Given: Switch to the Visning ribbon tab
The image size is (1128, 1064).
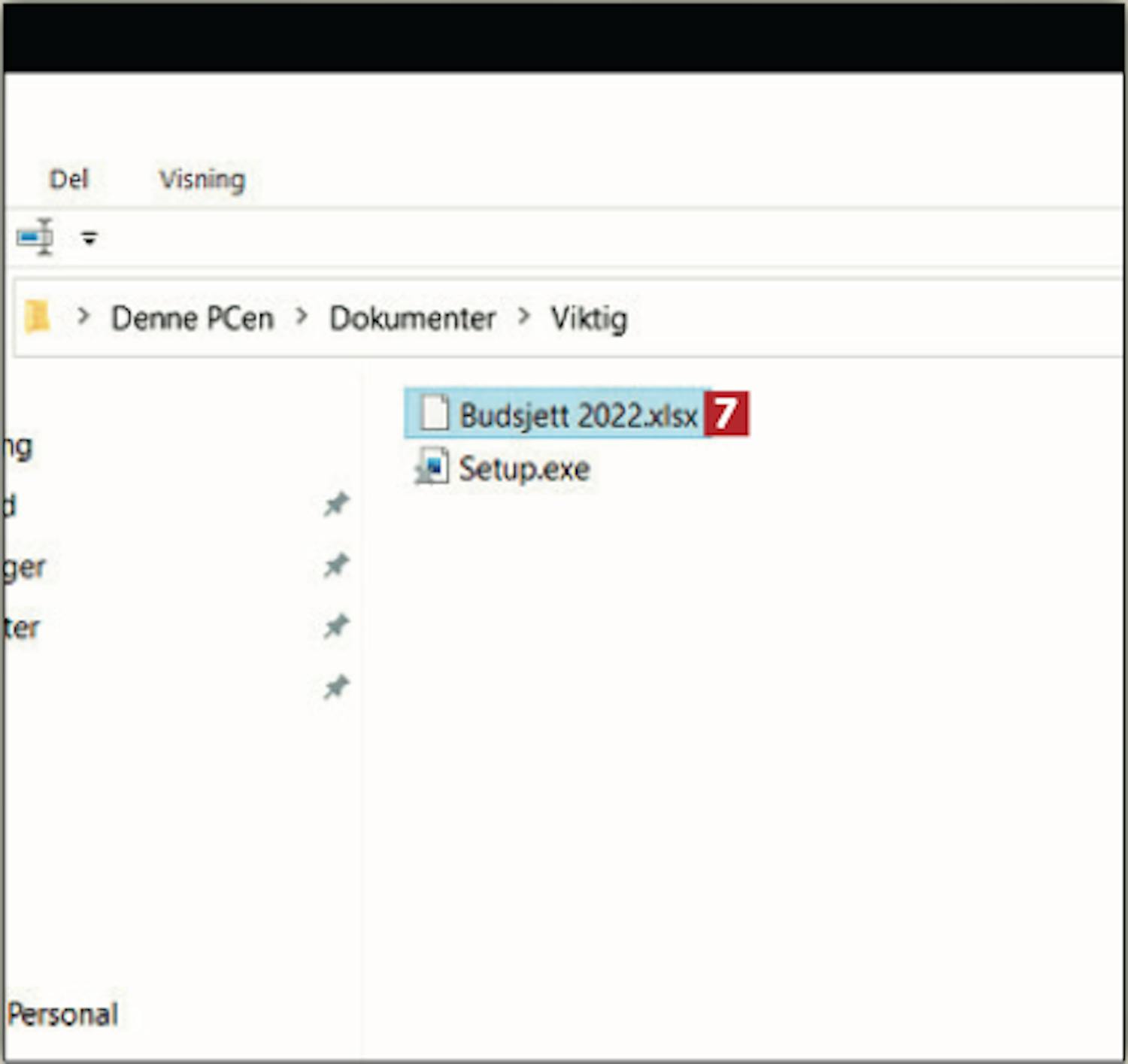Looking at the screenshot, I should click(x=202, y=179).
